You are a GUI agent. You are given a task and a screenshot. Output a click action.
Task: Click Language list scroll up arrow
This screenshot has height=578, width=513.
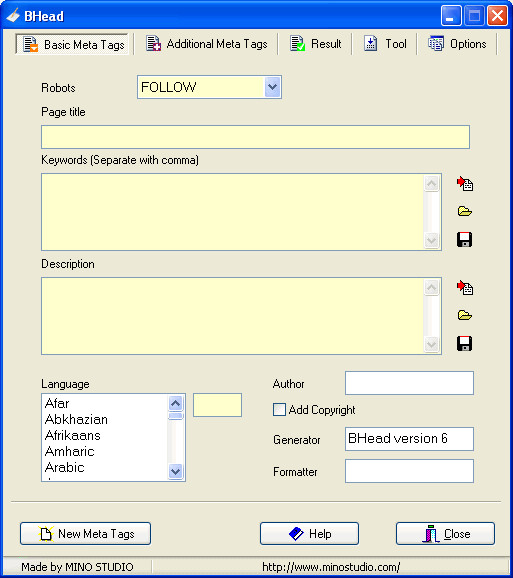(x=176, y=403)
